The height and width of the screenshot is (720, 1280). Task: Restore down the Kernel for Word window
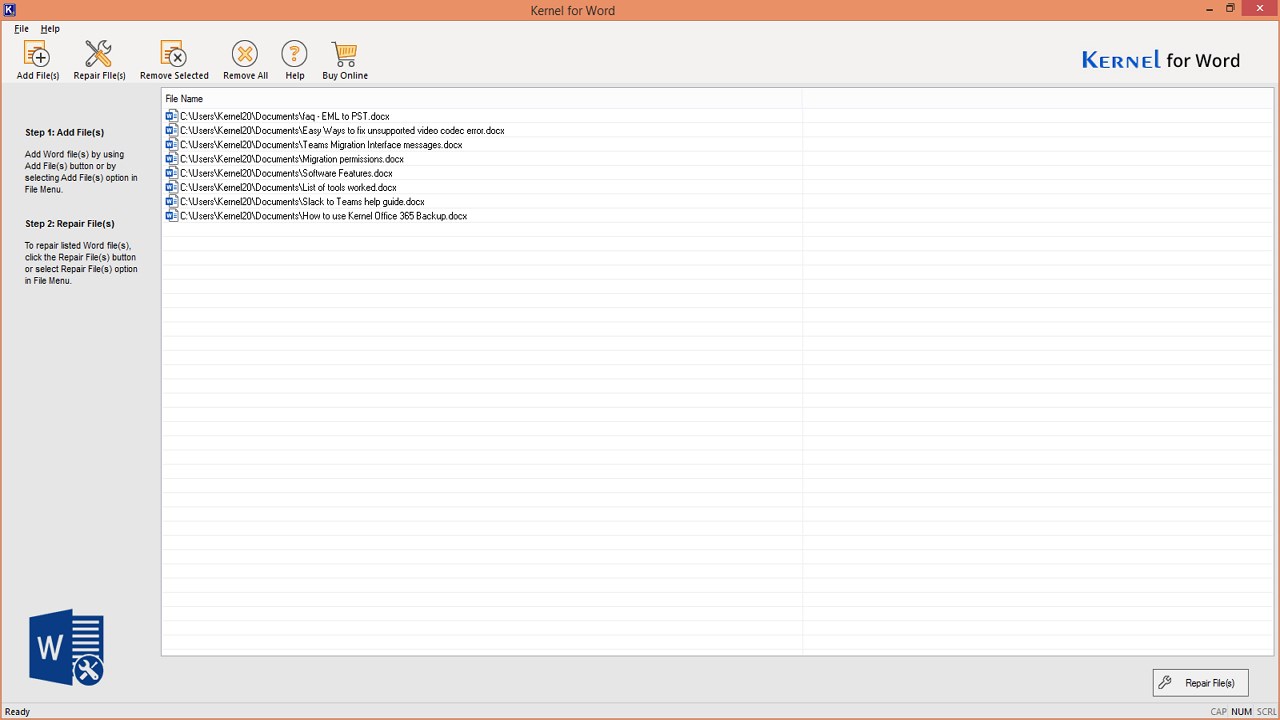[x=1230, y=9]
